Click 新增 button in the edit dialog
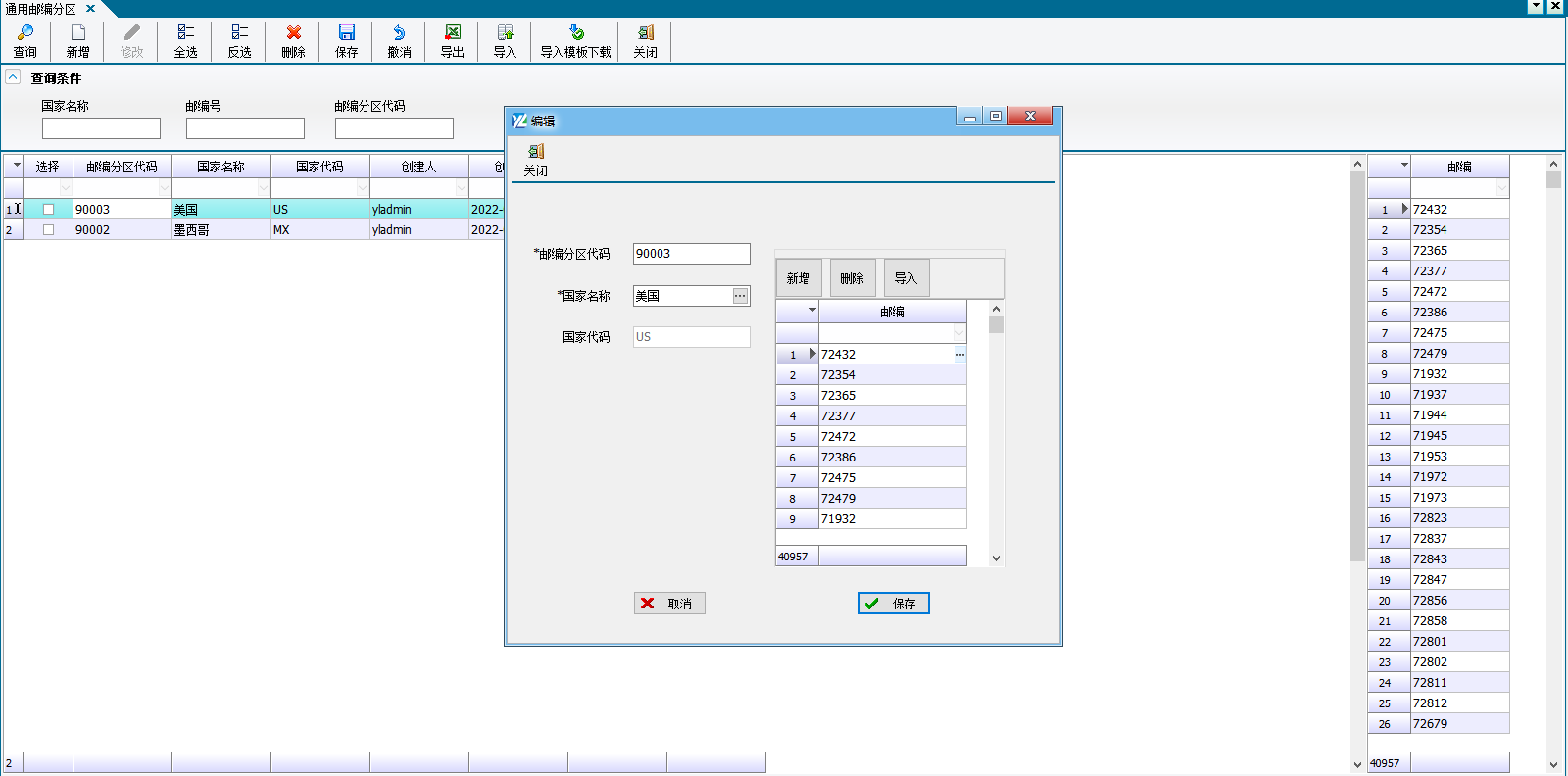 [x=799, y=278]
